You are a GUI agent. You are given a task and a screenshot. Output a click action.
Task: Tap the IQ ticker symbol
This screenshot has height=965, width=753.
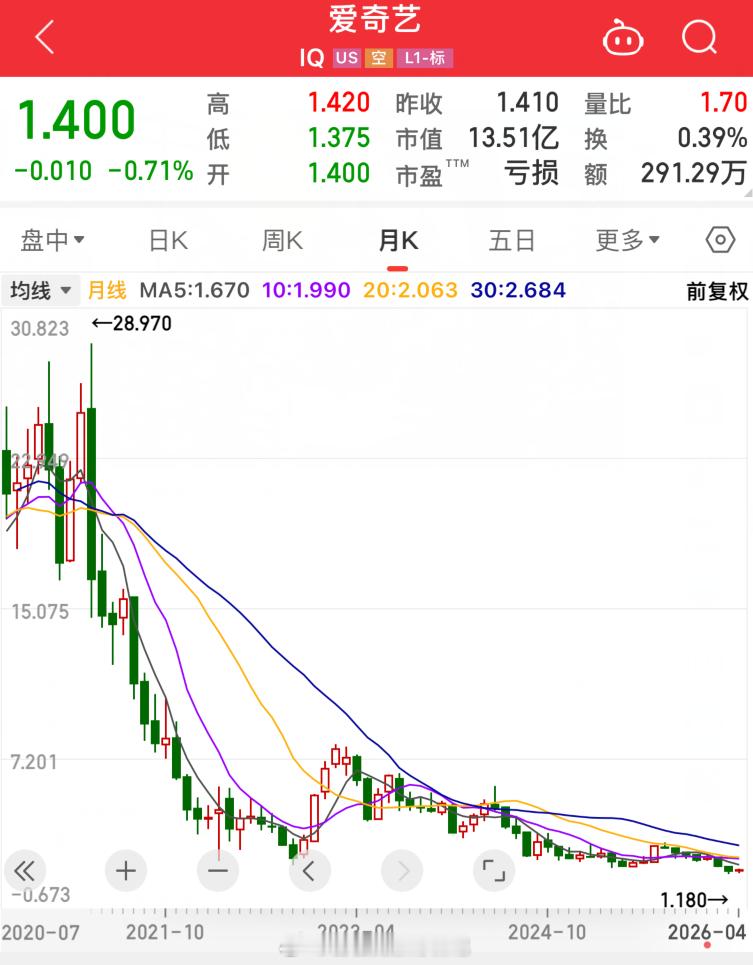tap(312, 58)
